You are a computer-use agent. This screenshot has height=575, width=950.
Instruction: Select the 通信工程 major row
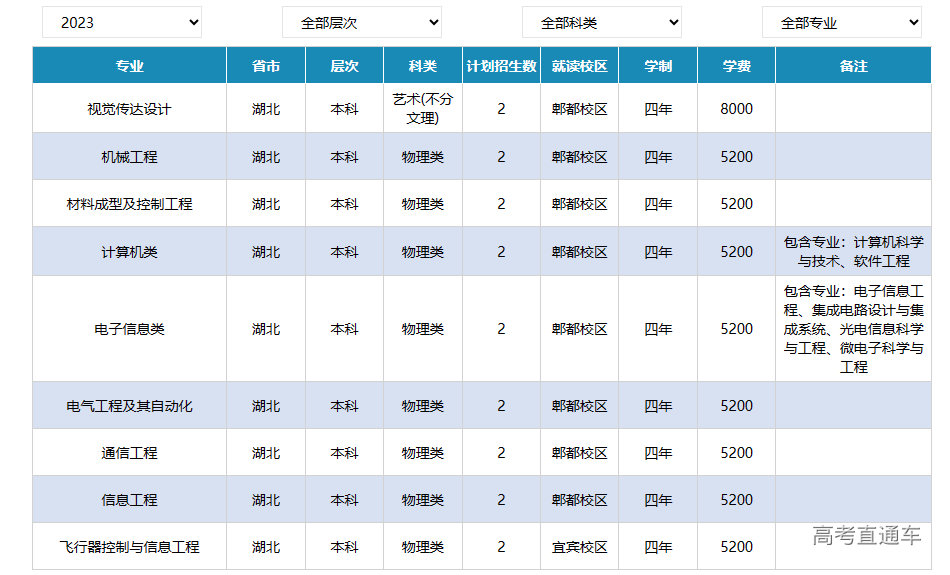(x=129, y=453)
